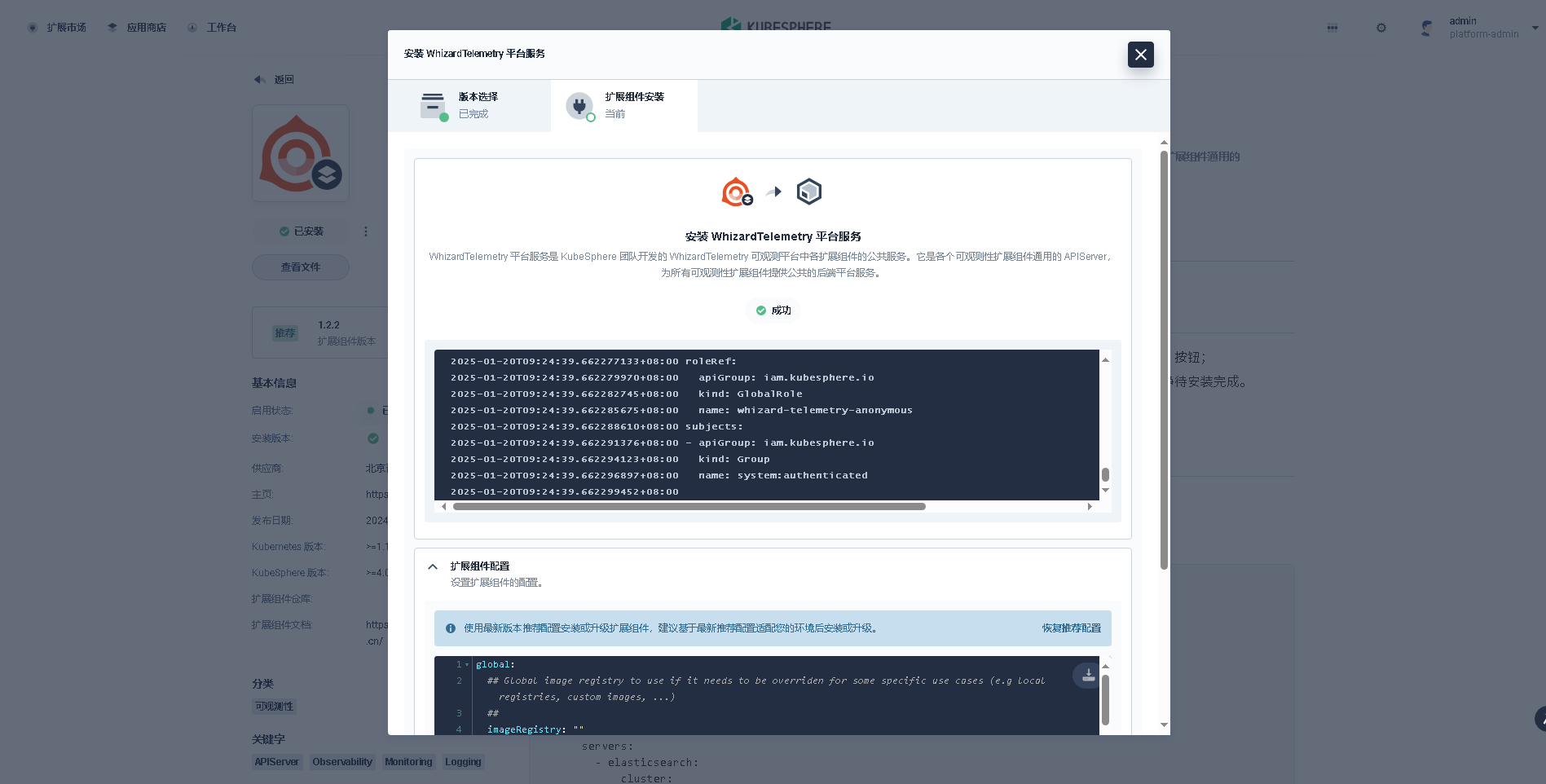Viewport: 1546px width, 784px height.
Task: Click the extension market icon in navbar
Action: coord(33,28)
